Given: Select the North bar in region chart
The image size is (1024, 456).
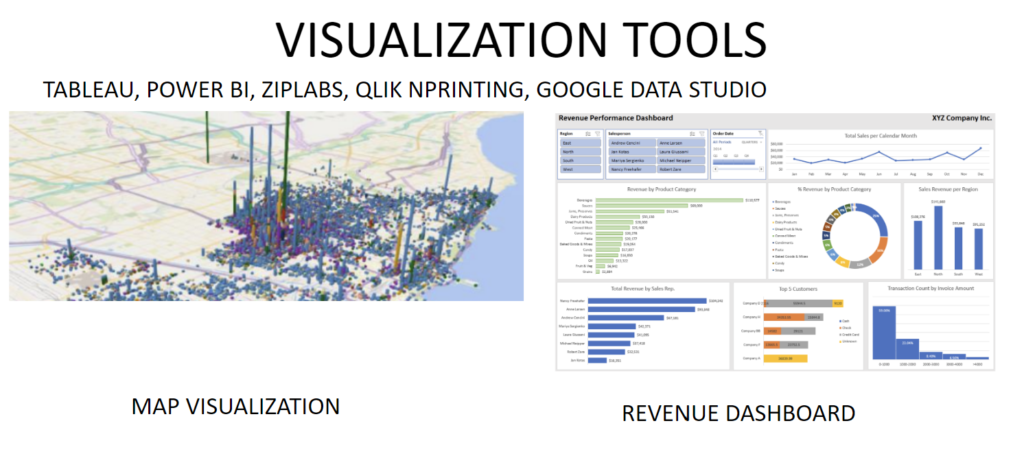Looking at the screenshot, I should pos(938,237).
